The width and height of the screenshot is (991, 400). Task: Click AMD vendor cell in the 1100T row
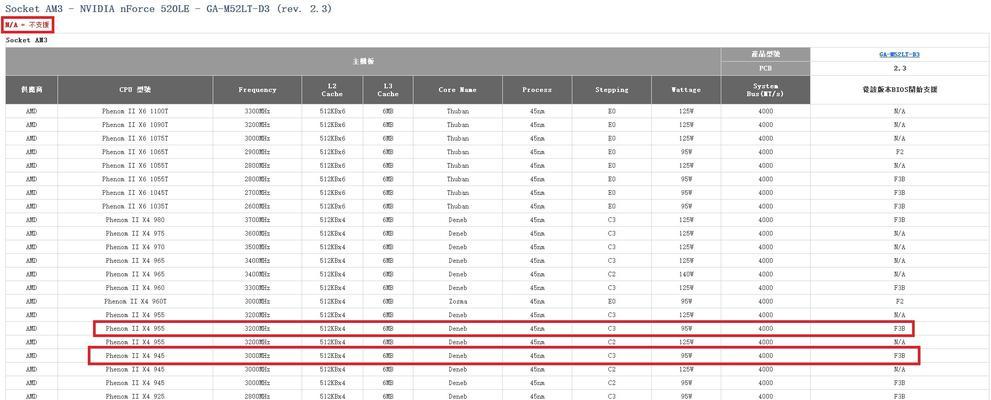(32, 111)
